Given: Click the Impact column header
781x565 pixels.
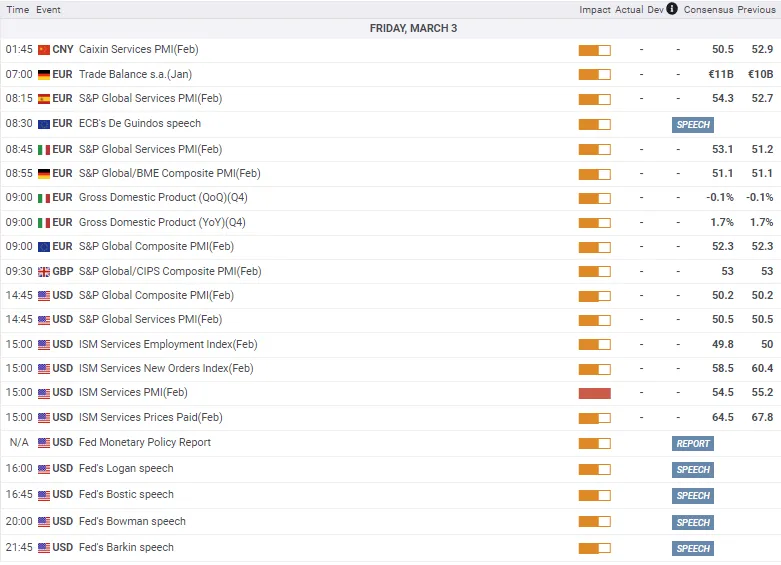Looking at the screenshot, I should click(595, 9).
